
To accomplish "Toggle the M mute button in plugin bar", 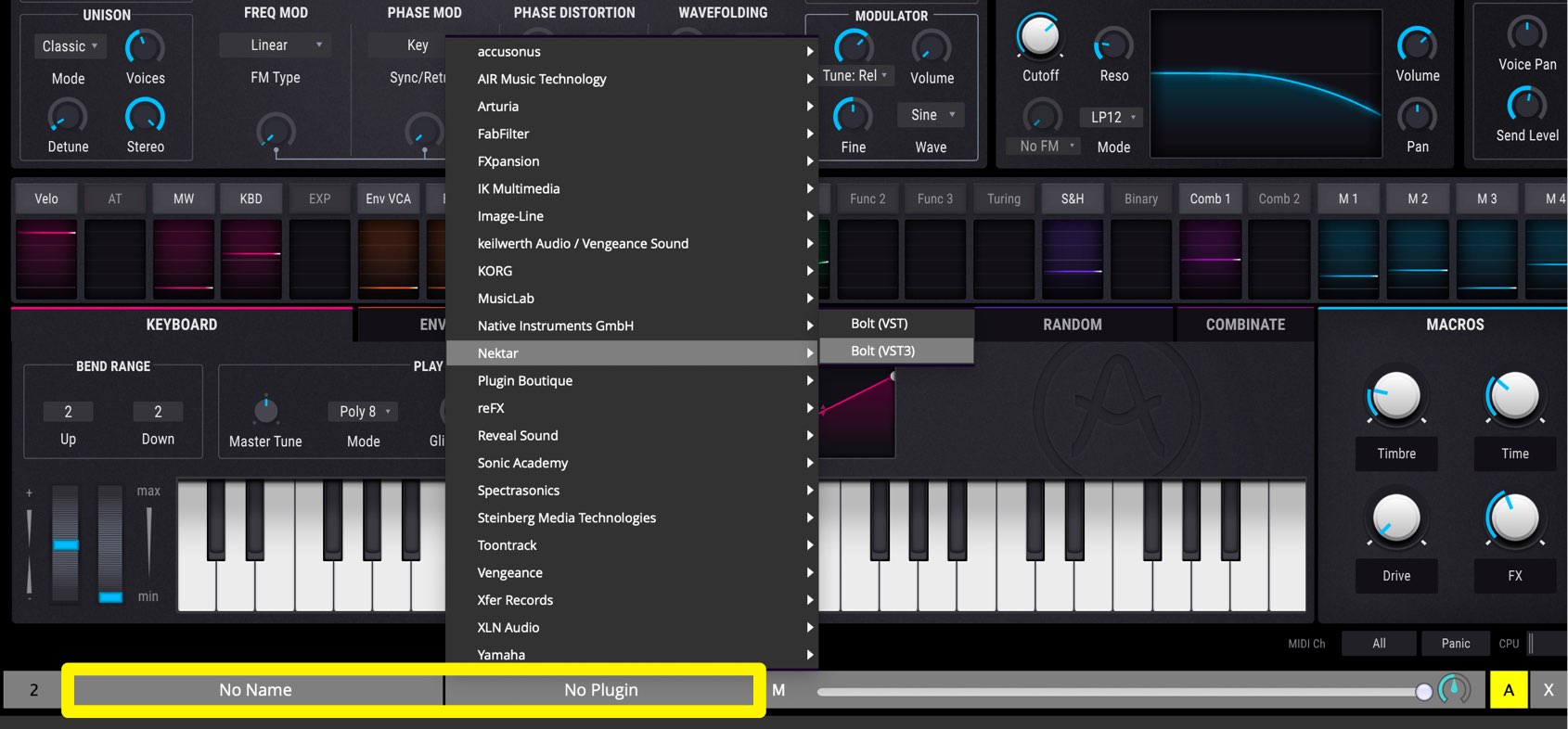I will [778, 690].
